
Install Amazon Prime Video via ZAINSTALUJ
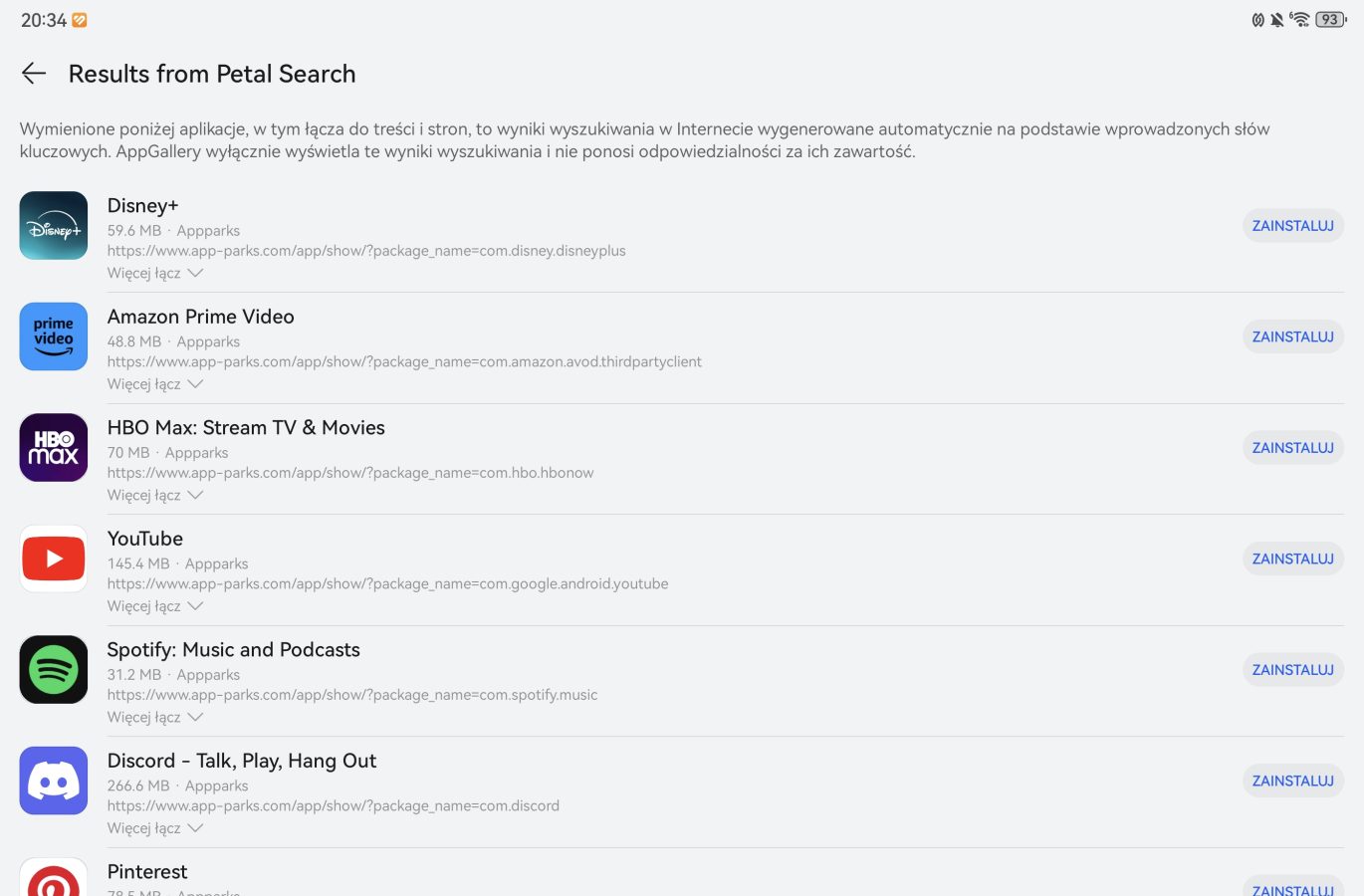(1292, 336)
